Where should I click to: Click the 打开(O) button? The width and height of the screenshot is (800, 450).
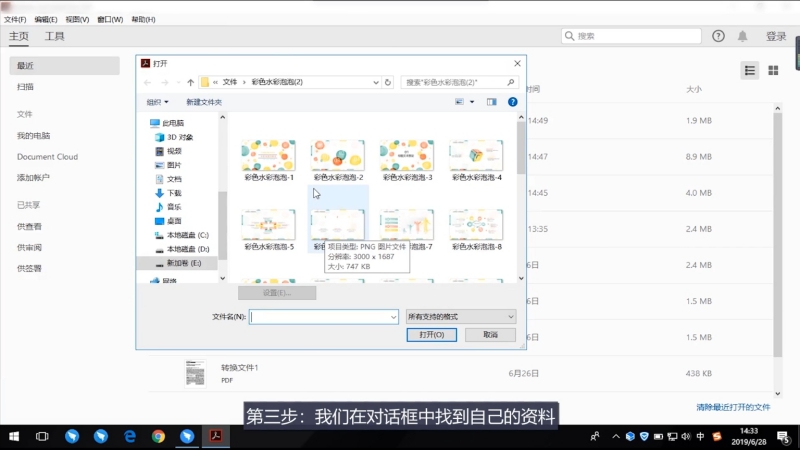click(432, 335)
